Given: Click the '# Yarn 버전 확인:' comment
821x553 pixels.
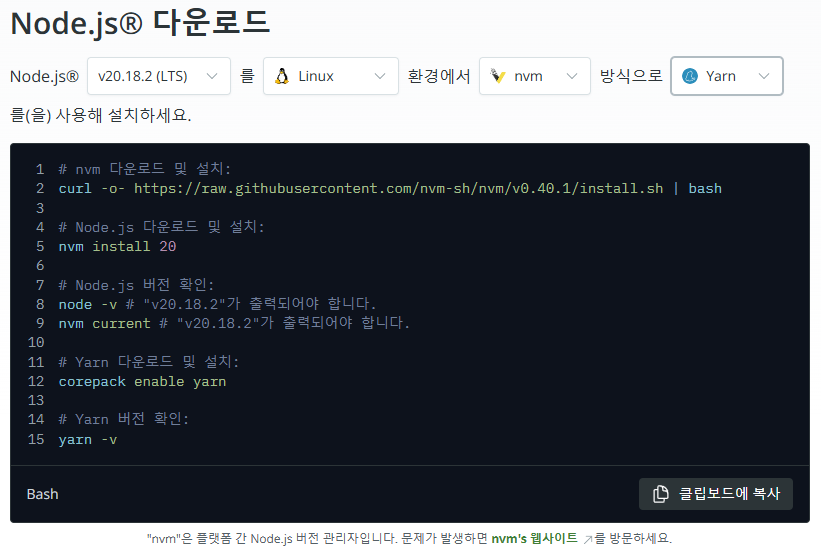Looking at the screenshot, I should pos(124,419).
